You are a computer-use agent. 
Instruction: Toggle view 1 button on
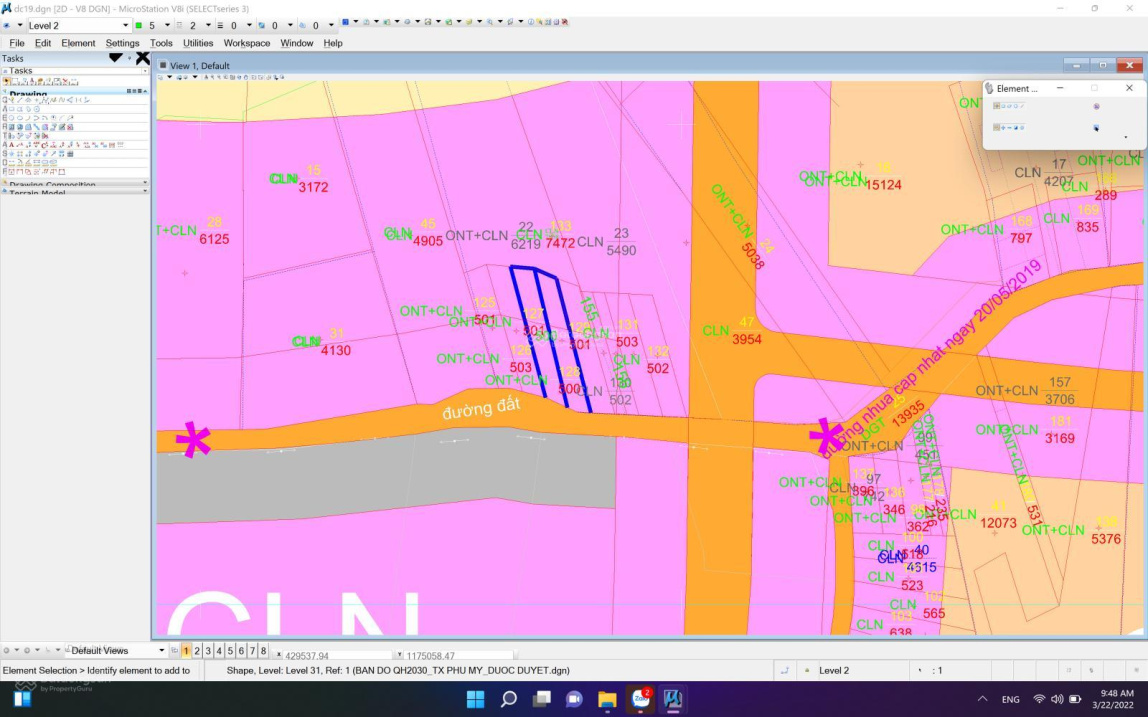tap(186, 650)
